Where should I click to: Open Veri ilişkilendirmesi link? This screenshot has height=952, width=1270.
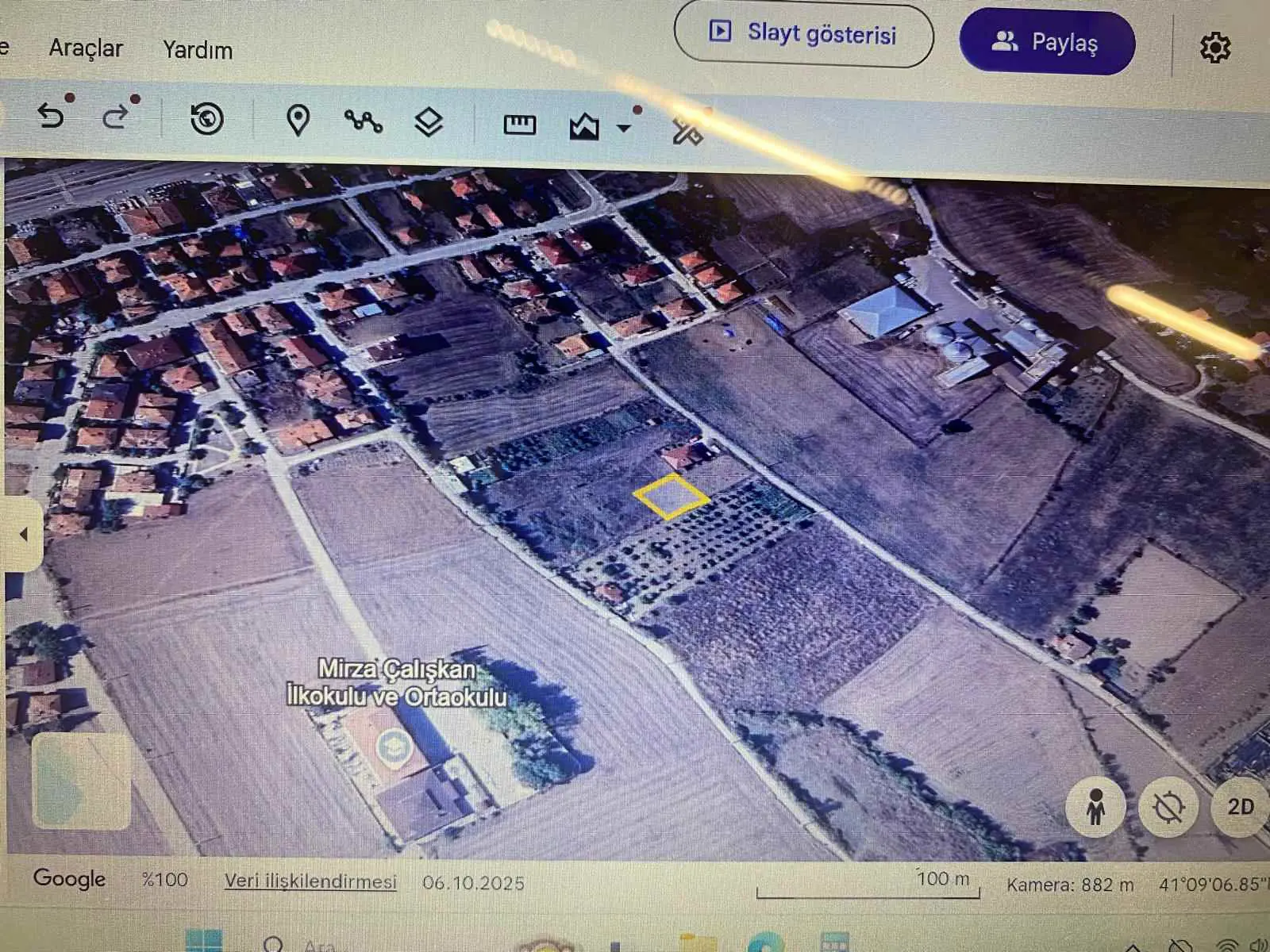point(310,881)
